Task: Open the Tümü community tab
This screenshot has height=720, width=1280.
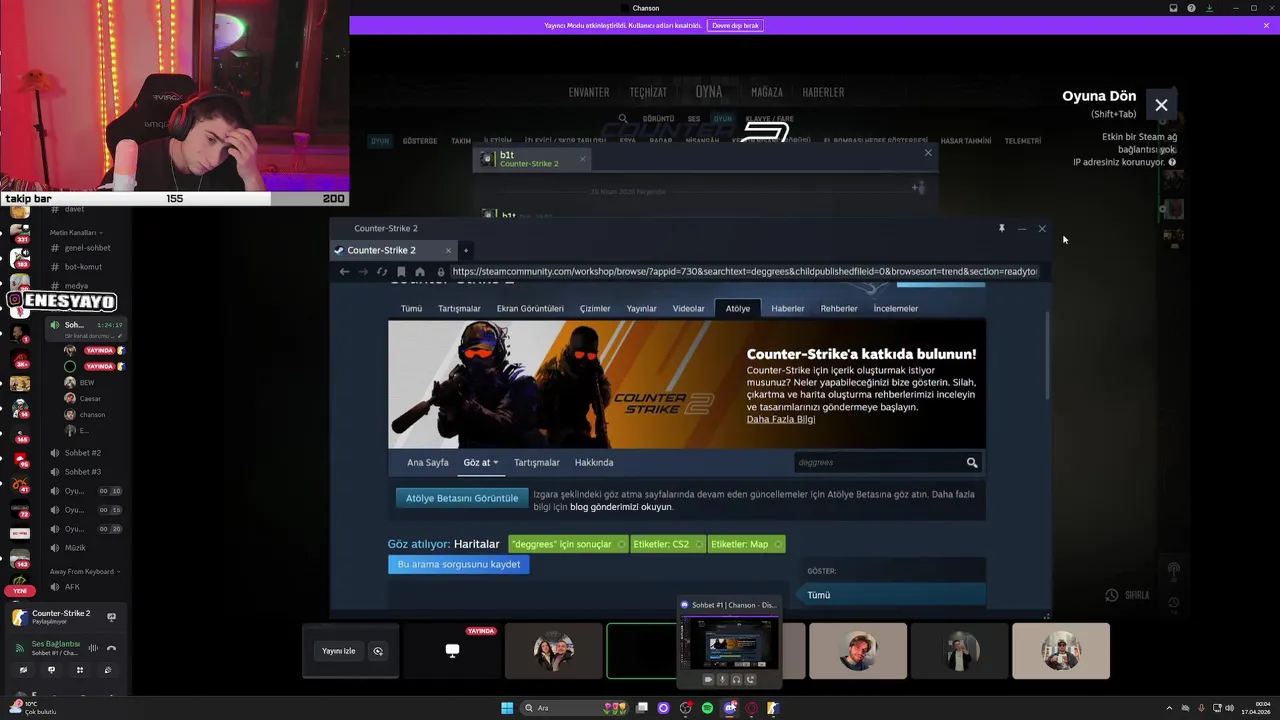Action: [411, 308]
